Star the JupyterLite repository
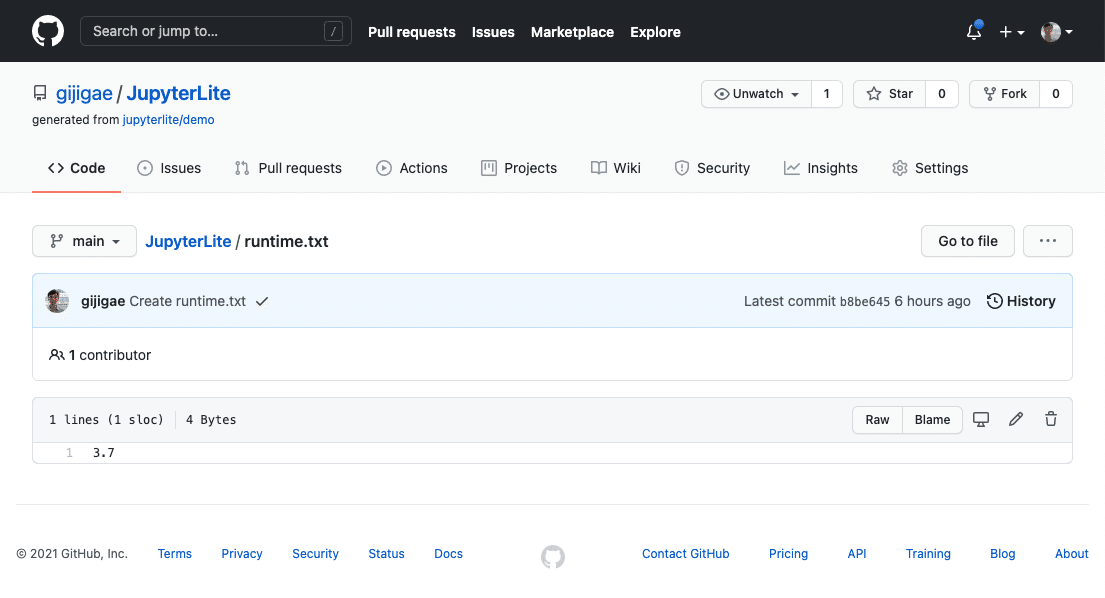This screenshot has height=598, width=1105. (x=890, y=94)
